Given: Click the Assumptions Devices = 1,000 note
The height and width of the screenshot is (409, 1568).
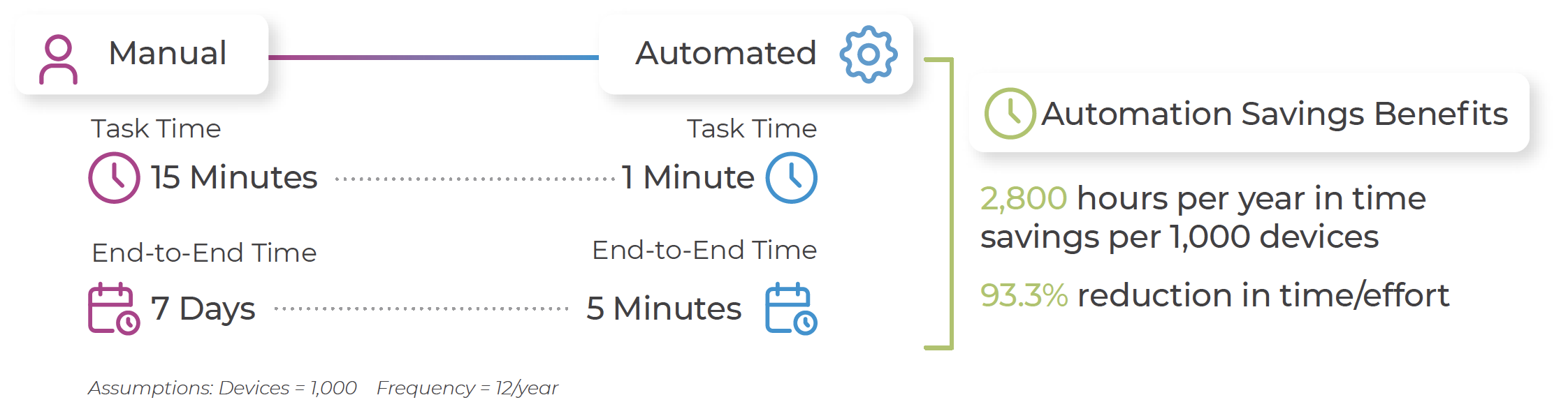Looking at the screenshot, I should (x=222, y=388).
